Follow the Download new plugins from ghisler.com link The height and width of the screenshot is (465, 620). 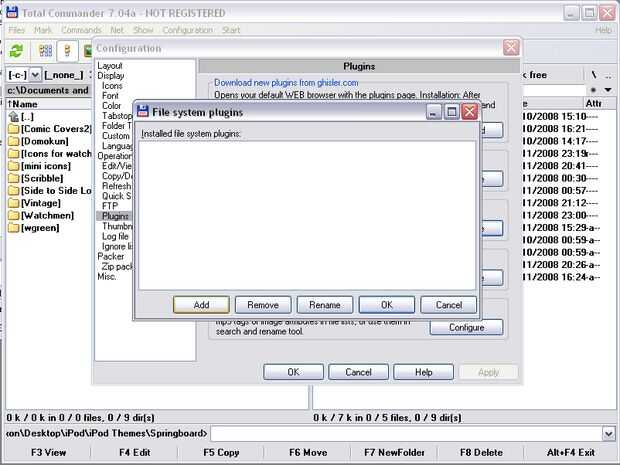coord(286,83)
